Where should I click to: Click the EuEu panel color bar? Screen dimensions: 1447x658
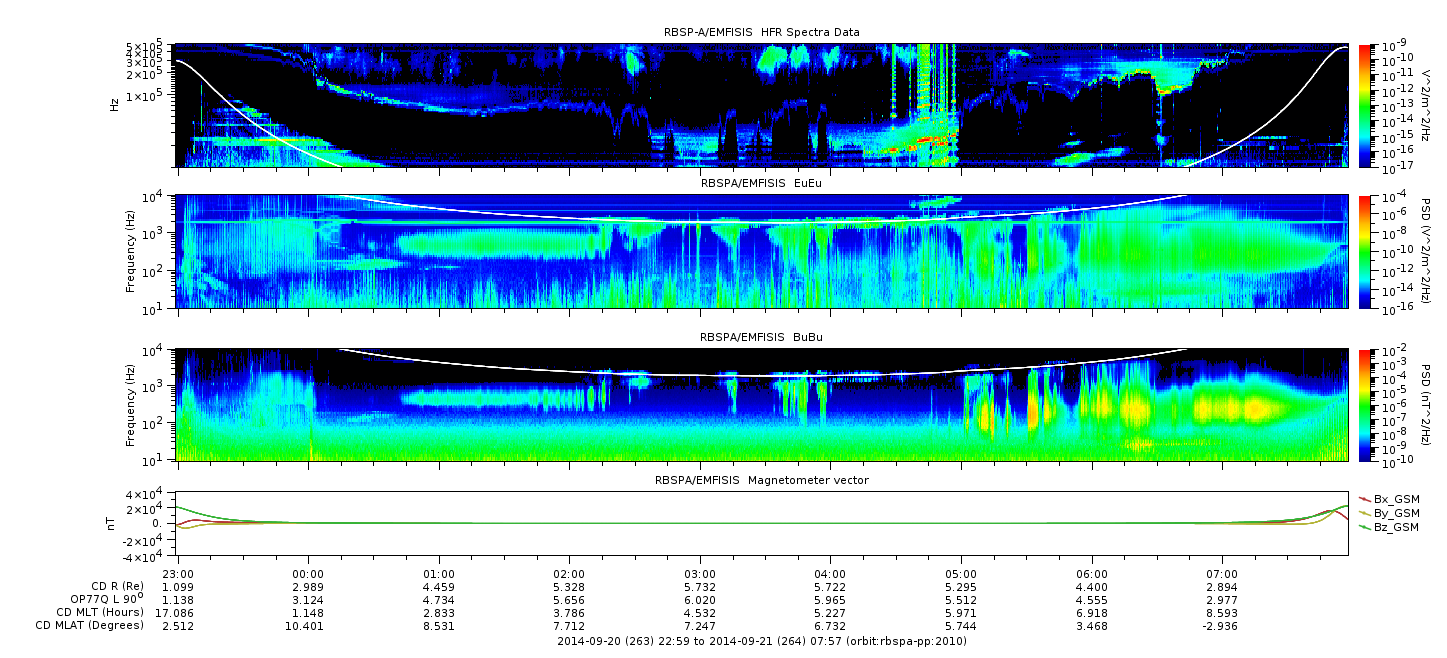point(1366,252)
